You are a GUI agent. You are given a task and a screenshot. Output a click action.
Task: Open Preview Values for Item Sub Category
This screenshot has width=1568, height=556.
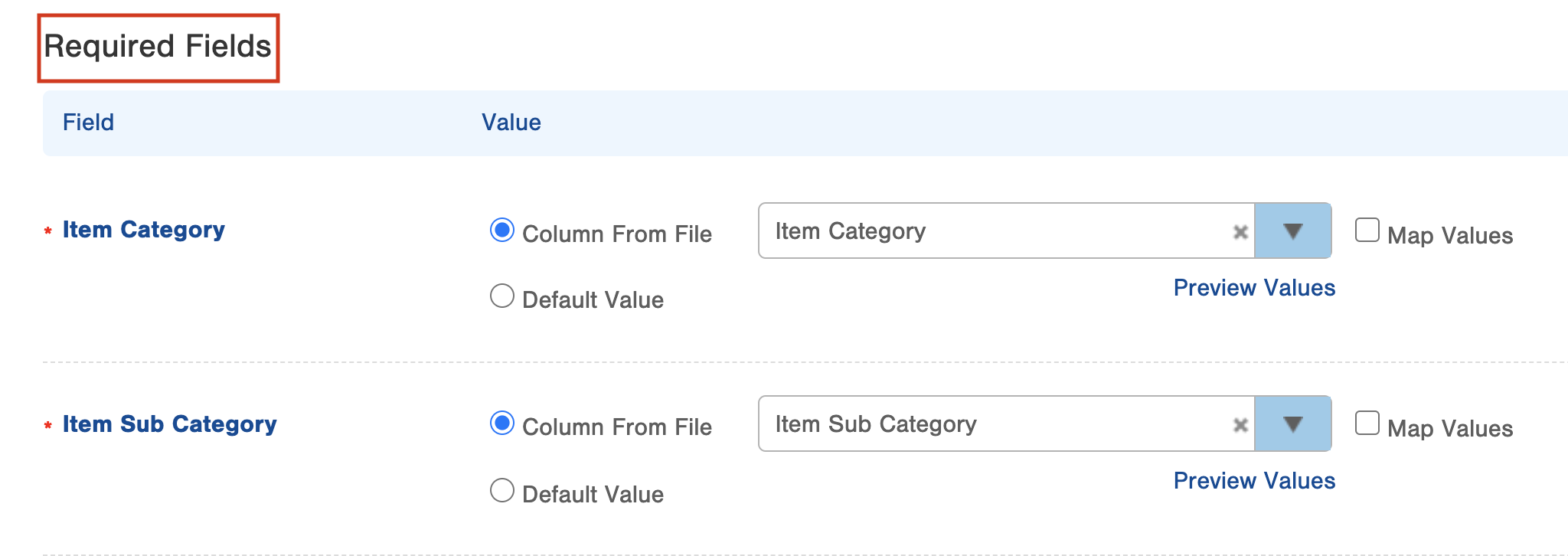(1254, 481)
